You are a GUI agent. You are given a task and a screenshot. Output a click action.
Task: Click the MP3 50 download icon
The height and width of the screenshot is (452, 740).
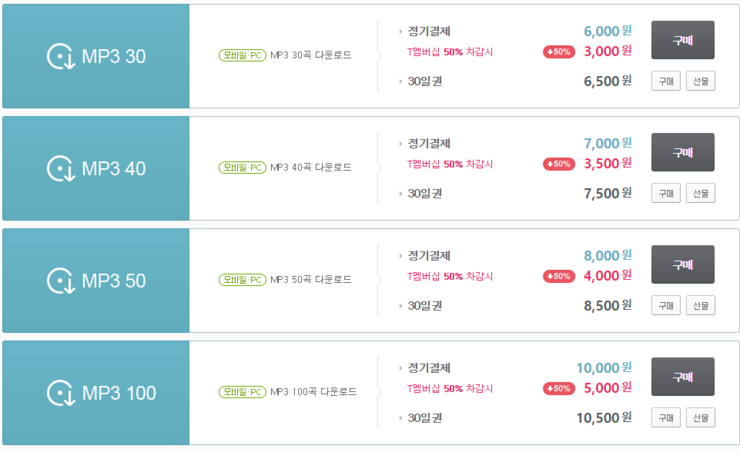coord(61,281)
